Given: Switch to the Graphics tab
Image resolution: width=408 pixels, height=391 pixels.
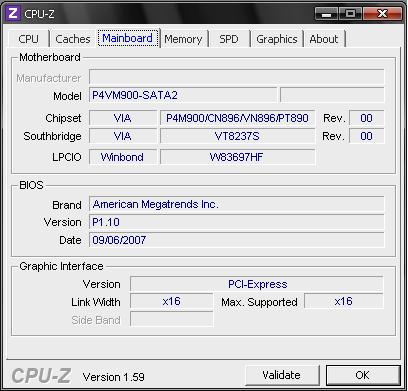Looking at the screenshot, I should point(277,39).
